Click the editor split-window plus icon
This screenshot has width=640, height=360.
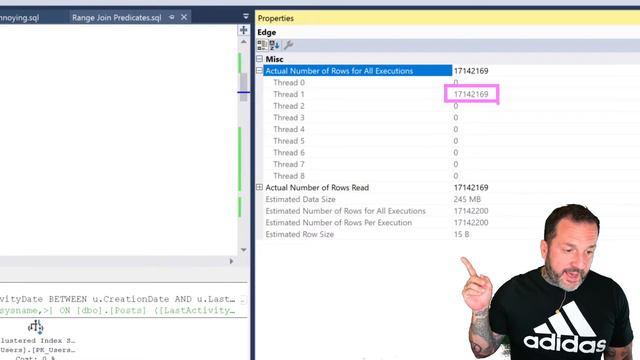(244, 30)
